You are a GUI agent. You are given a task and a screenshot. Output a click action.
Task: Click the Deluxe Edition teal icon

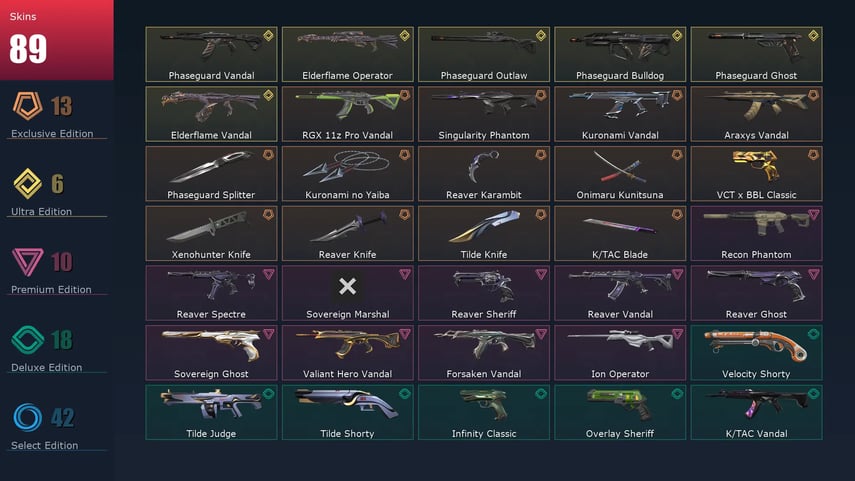27,340
